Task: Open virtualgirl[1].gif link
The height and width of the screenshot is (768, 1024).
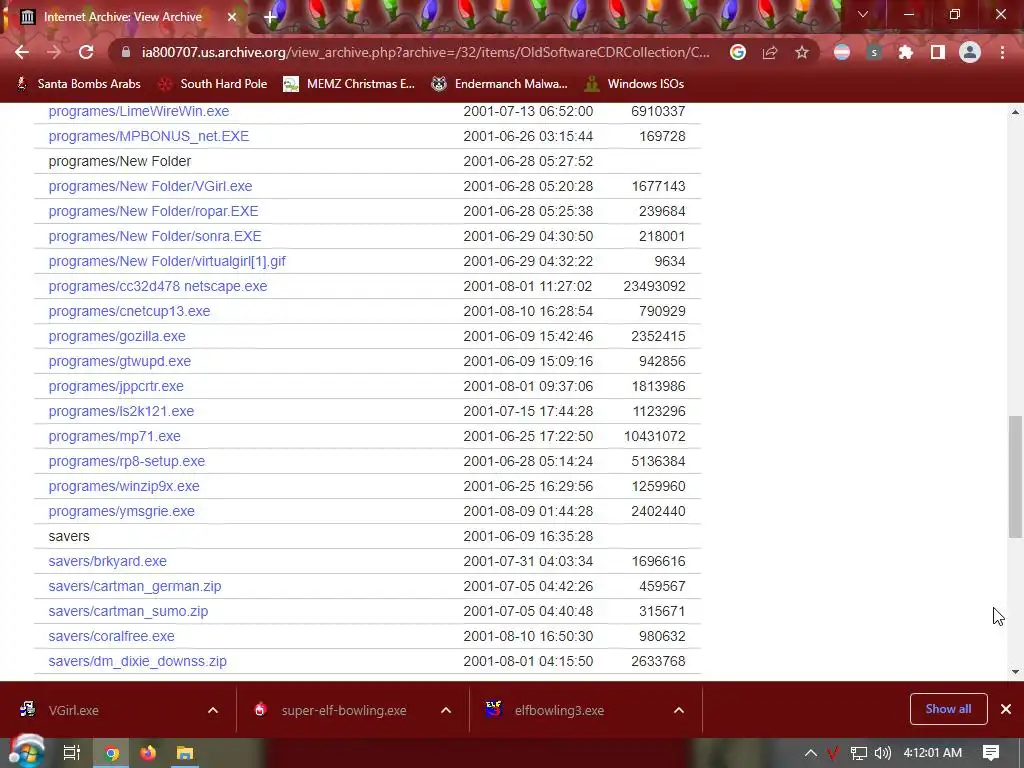Action: (167, 261)
